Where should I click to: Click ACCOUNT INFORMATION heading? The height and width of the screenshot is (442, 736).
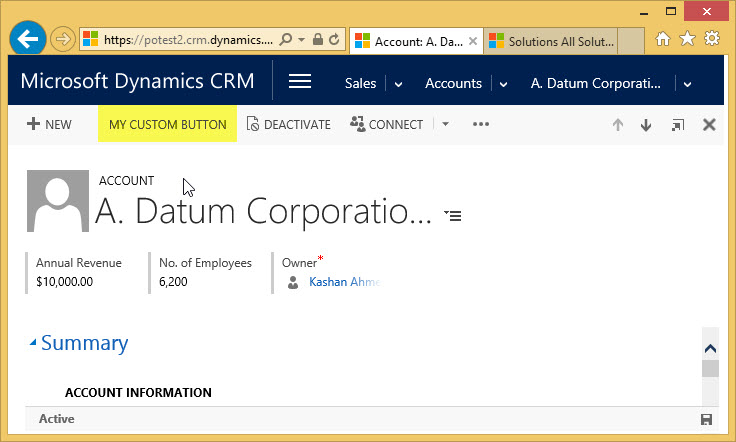click(138, 392)
